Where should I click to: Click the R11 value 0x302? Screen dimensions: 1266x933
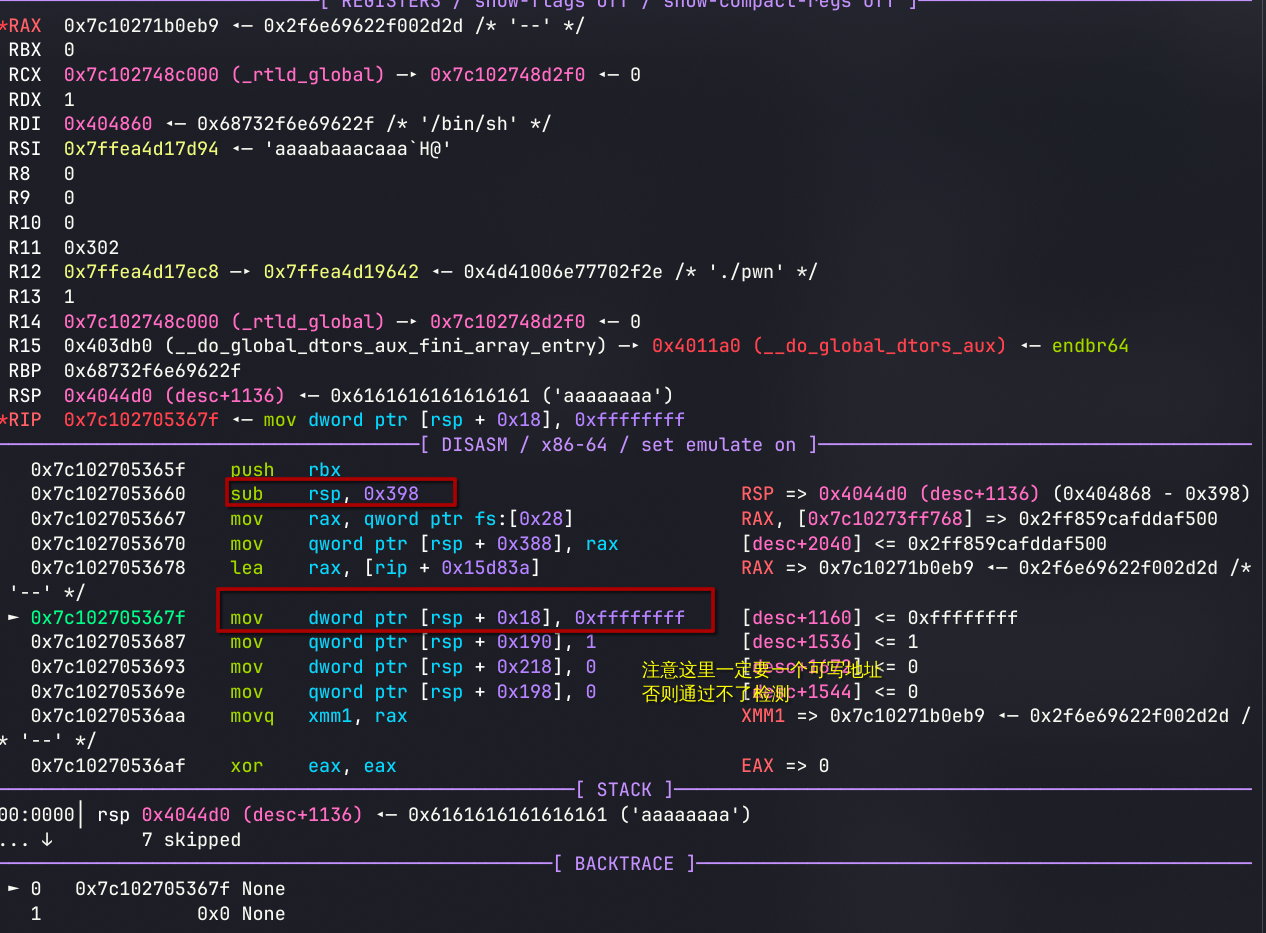pos(91,248)
